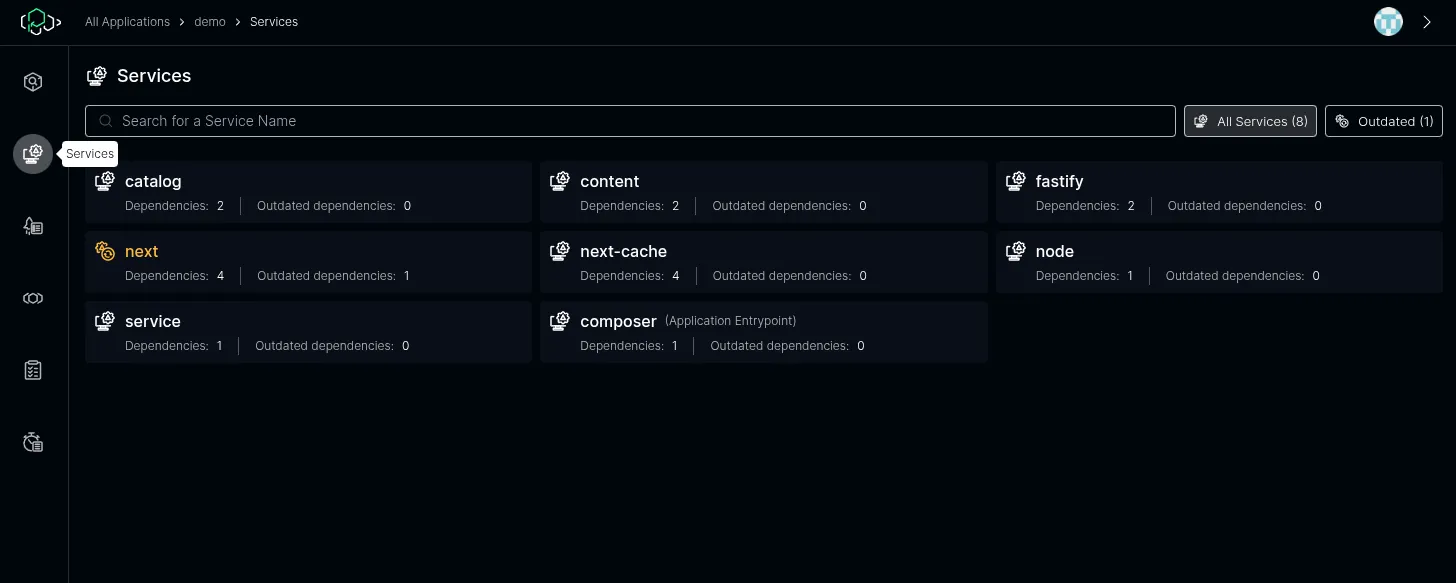Click the fastify service icon
The height and width of the screenshot is (583, 1456).
point(1016,181)
